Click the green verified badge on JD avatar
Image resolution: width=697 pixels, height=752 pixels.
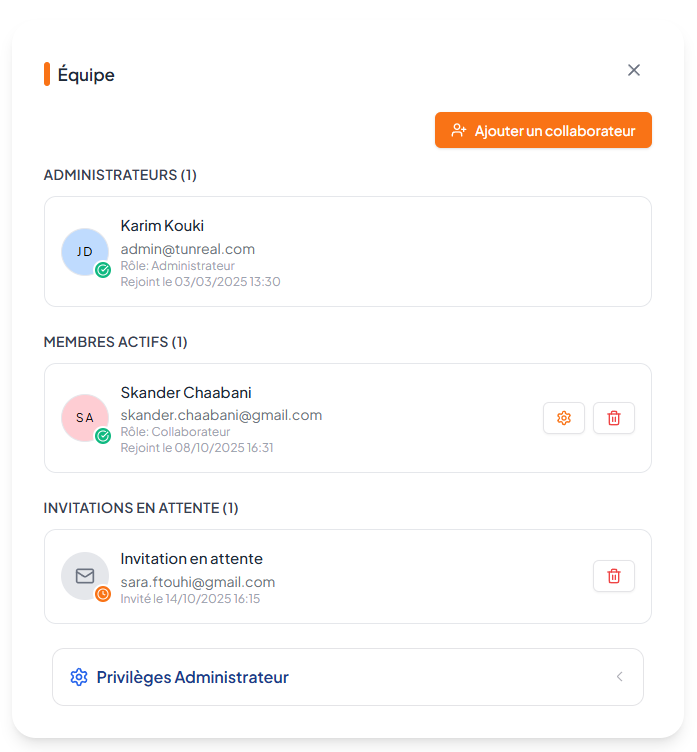[x=103, y=270]
